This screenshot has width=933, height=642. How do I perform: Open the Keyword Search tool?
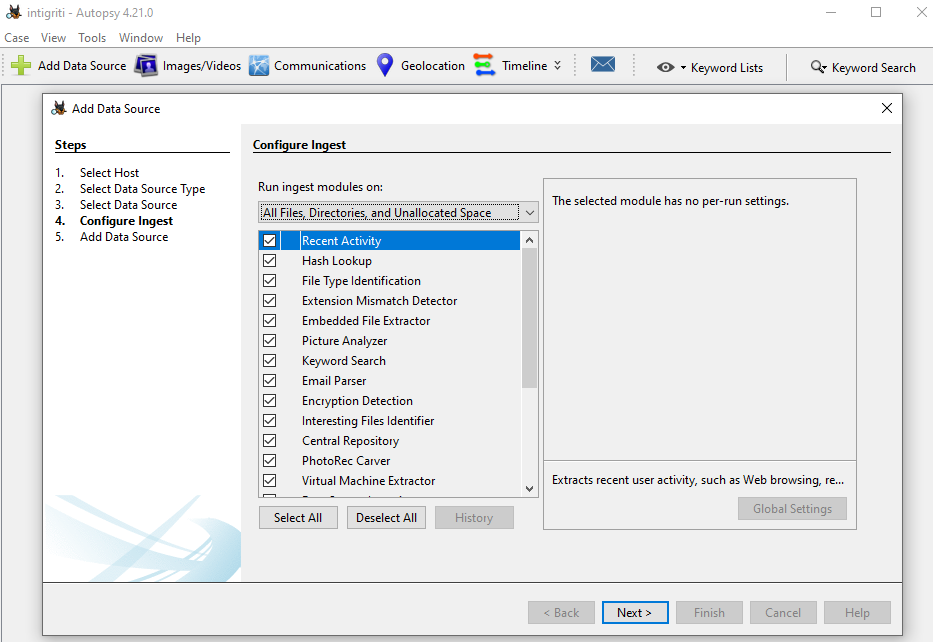[x=863, y=67]
